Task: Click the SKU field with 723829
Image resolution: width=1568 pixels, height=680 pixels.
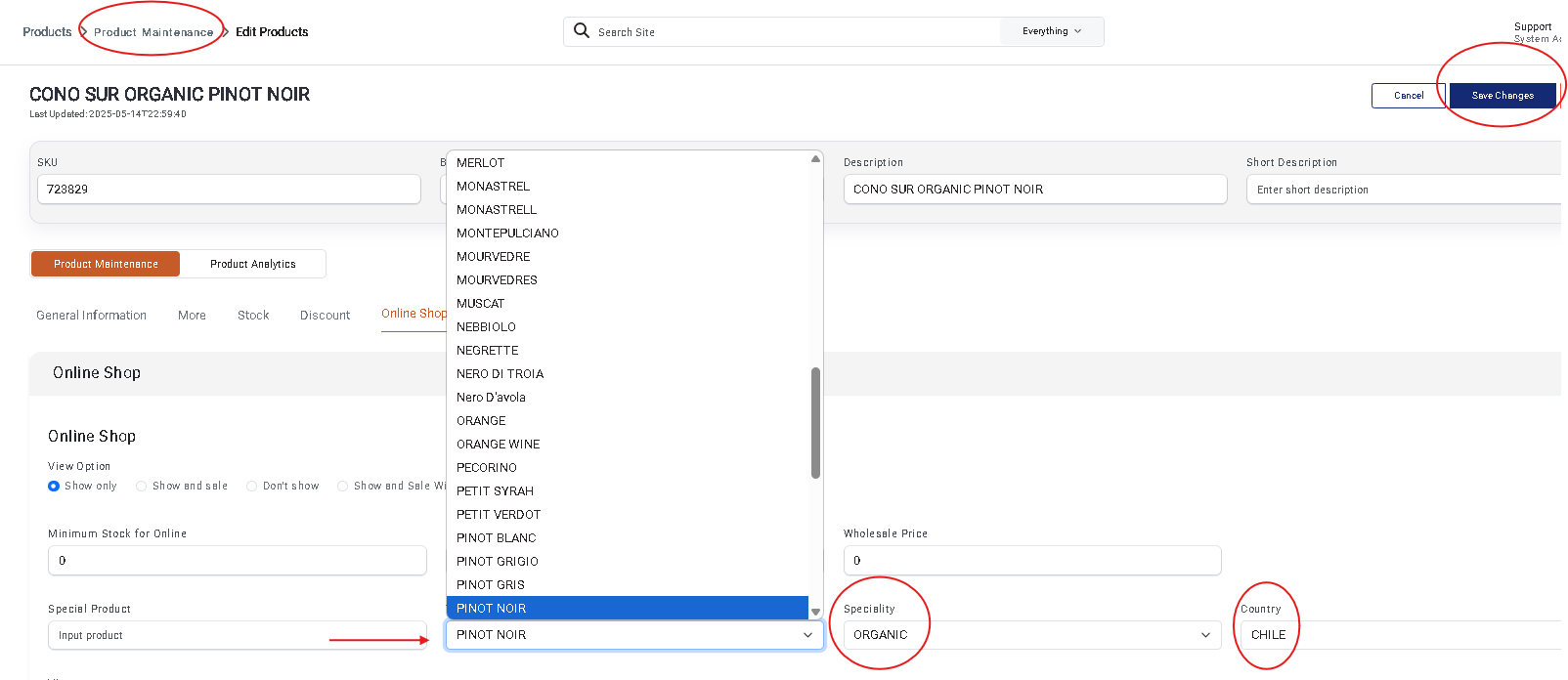Action: (229, 190)
